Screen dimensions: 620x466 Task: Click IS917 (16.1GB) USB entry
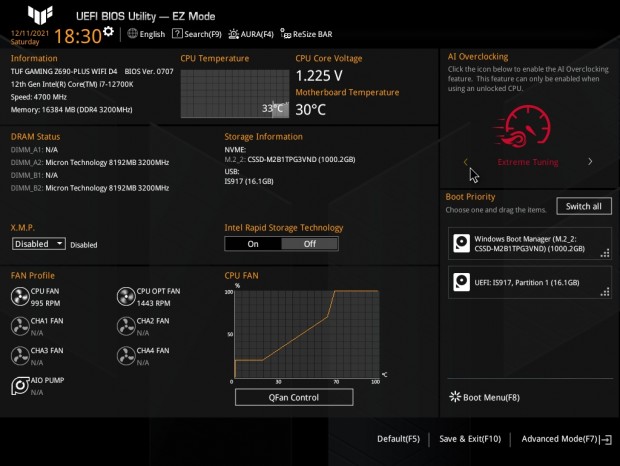click(x=249, y=181)
